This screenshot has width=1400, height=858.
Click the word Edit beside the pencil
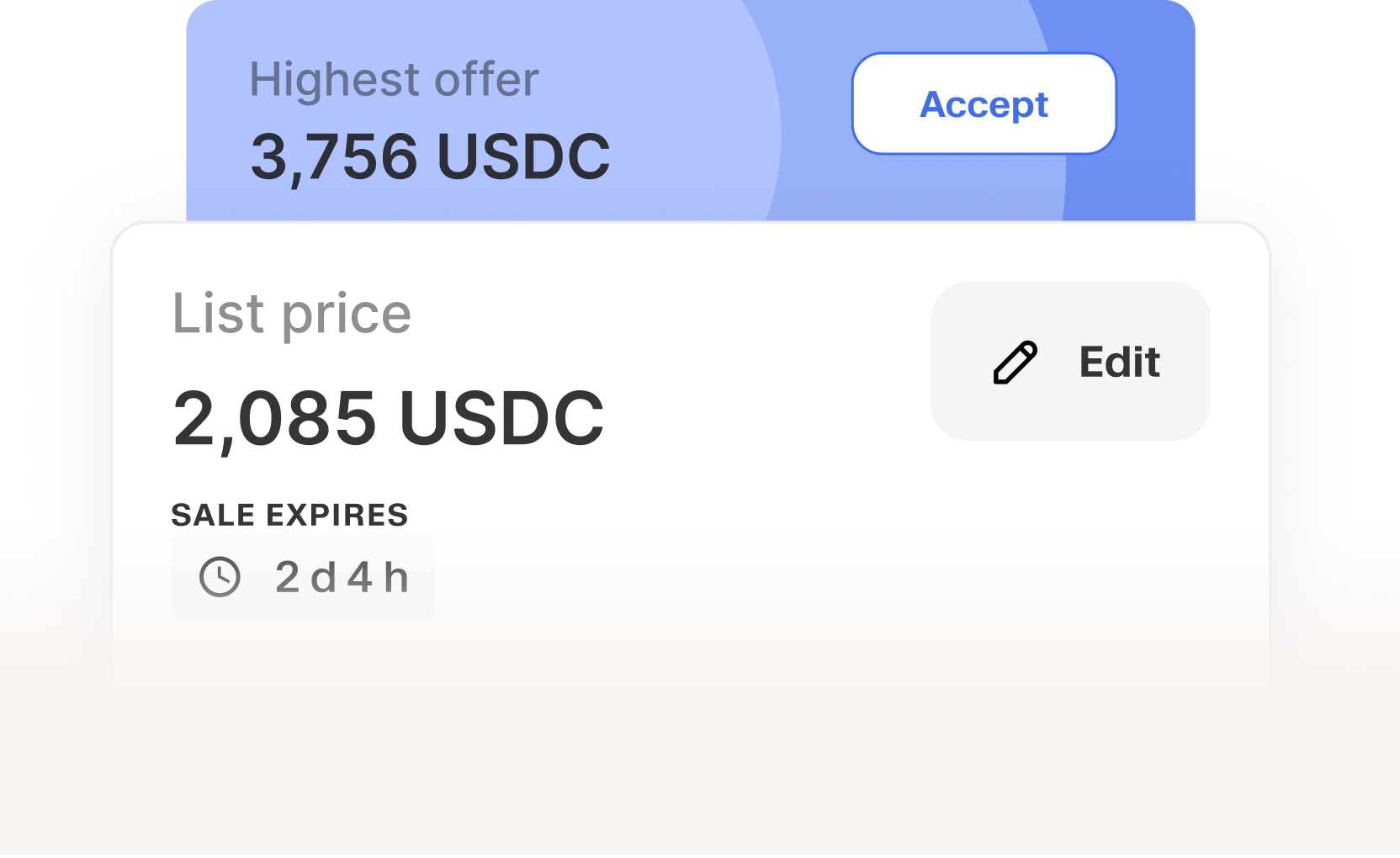pyautogui.click(x=1119, y=363)
